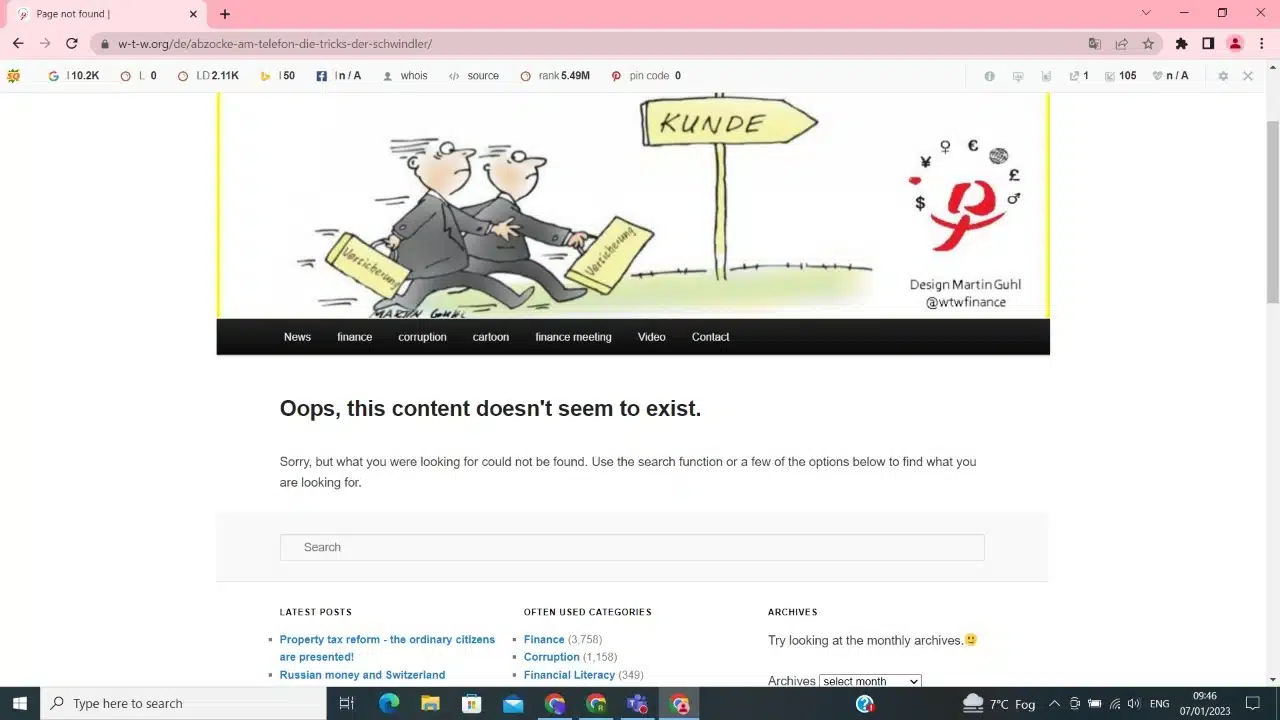Open SEO toolbar settings gear

point(1222,76)
